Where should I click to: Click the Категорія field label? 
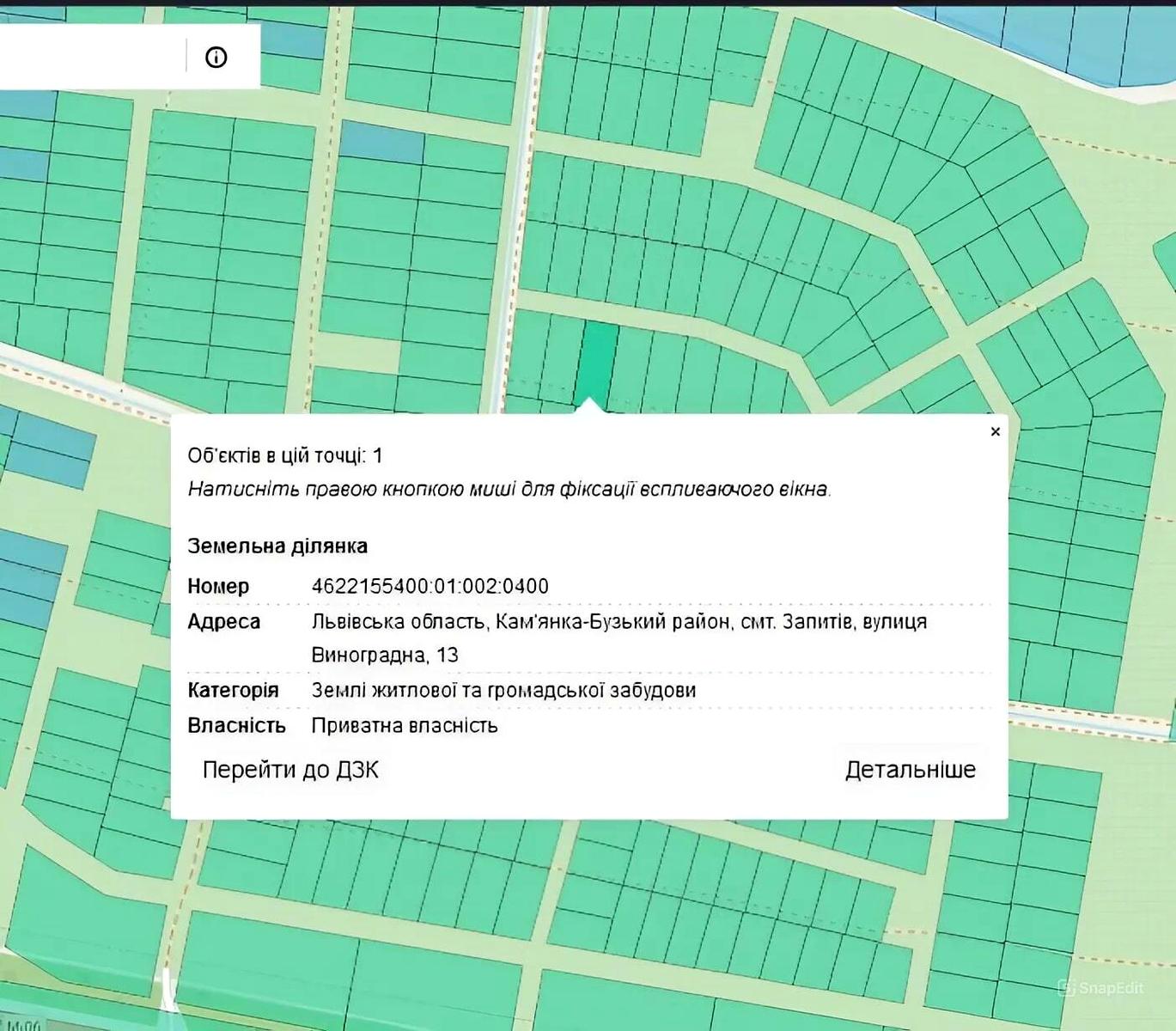pyautogui.click(x=233, y=690)
